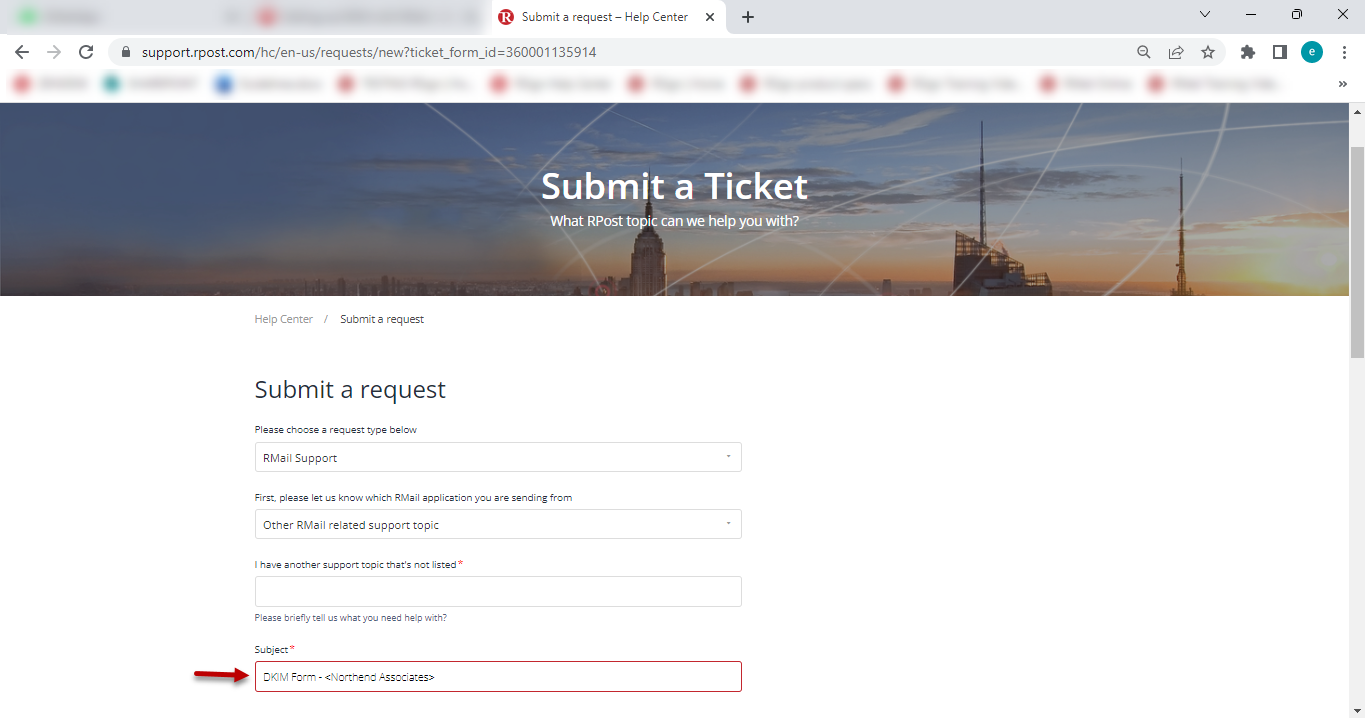This screenshot has height=718, width=1365.
Task: Follow the Help Center breadcrumb link
Action: [284, 319]
